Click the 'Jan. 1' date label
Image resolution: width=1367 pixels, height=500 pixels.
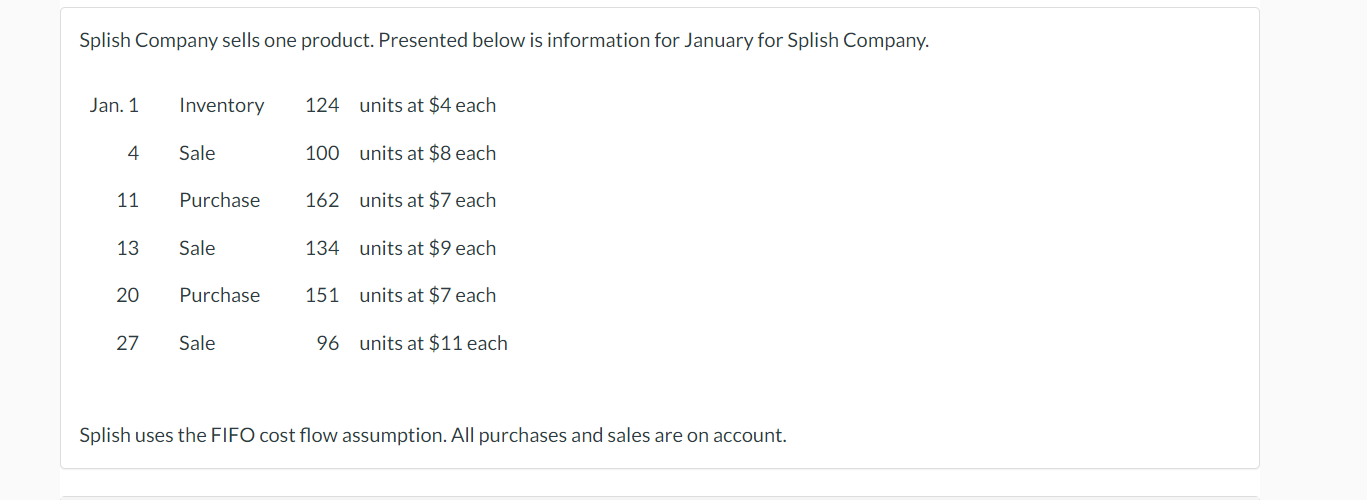(x=114, y=105)
